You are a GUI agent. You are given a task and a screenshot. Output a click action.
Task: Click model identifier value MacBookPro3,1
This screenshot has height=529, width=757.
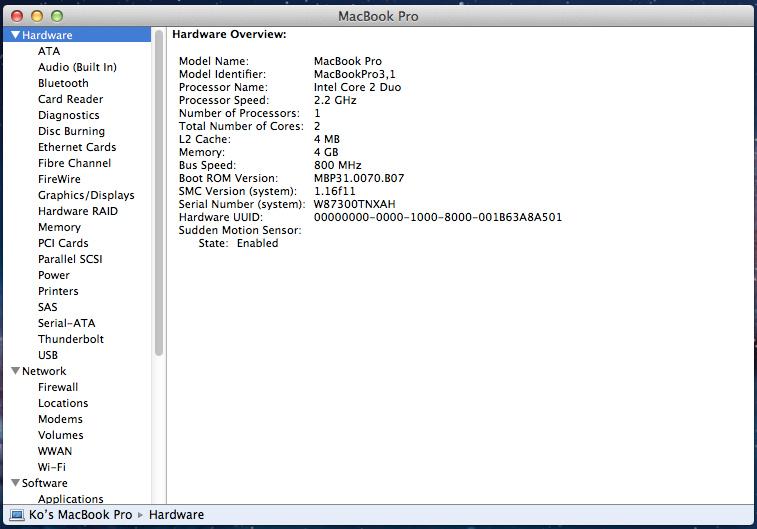tap(354, 74)
